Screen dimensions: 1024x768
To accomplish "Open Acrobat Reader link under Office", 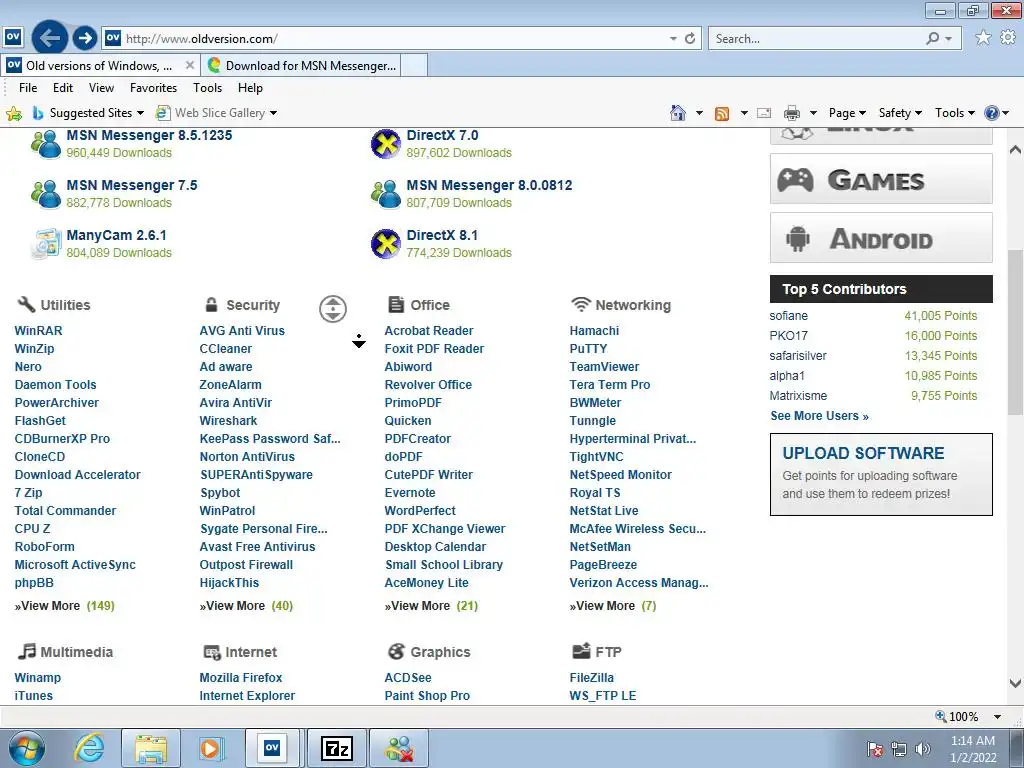I will click(x=428, y=331).
